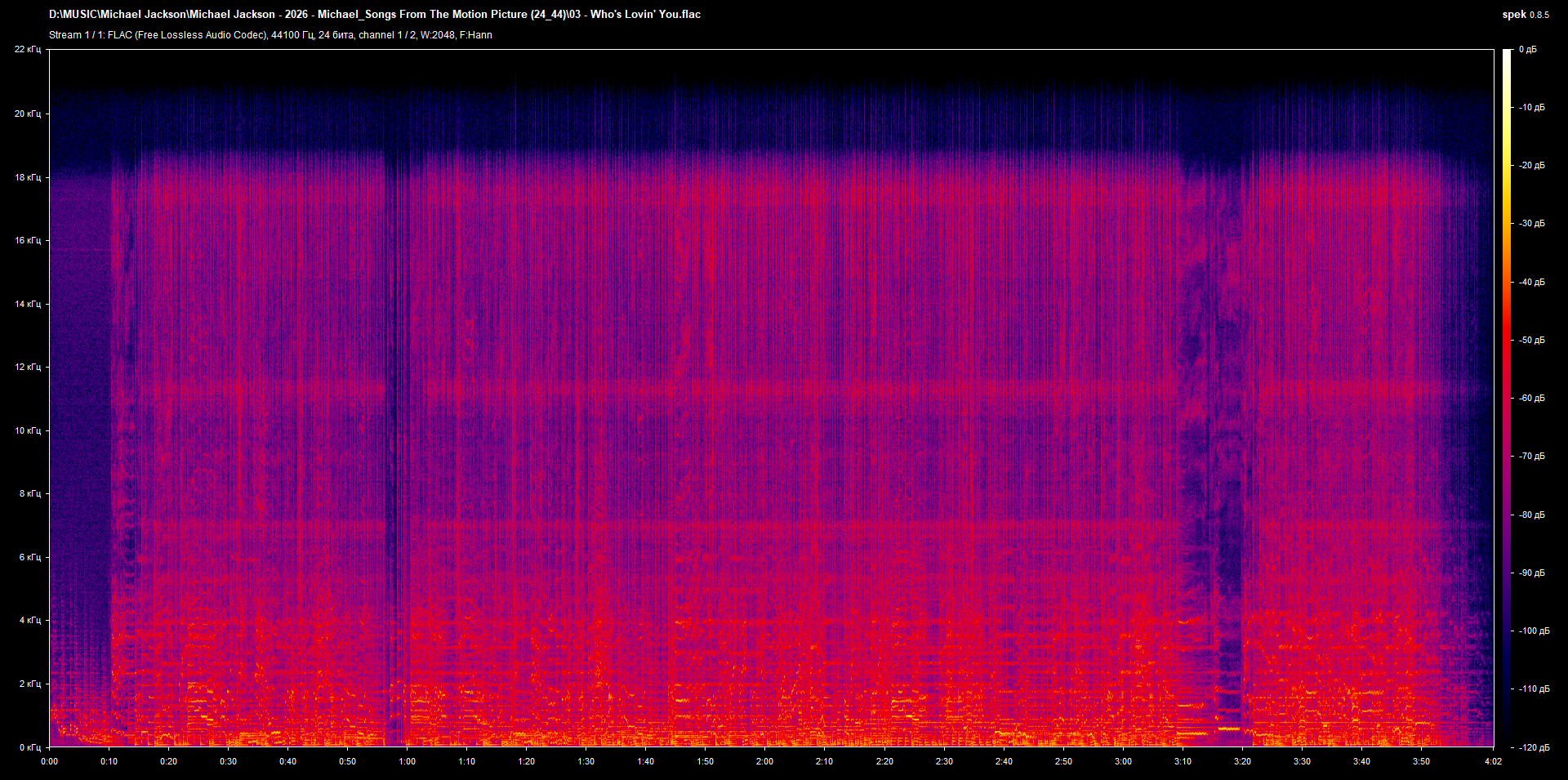Click the -30 дБ level label
The width and height of the screenshot is (1568, 780).
pos(1531,223)
